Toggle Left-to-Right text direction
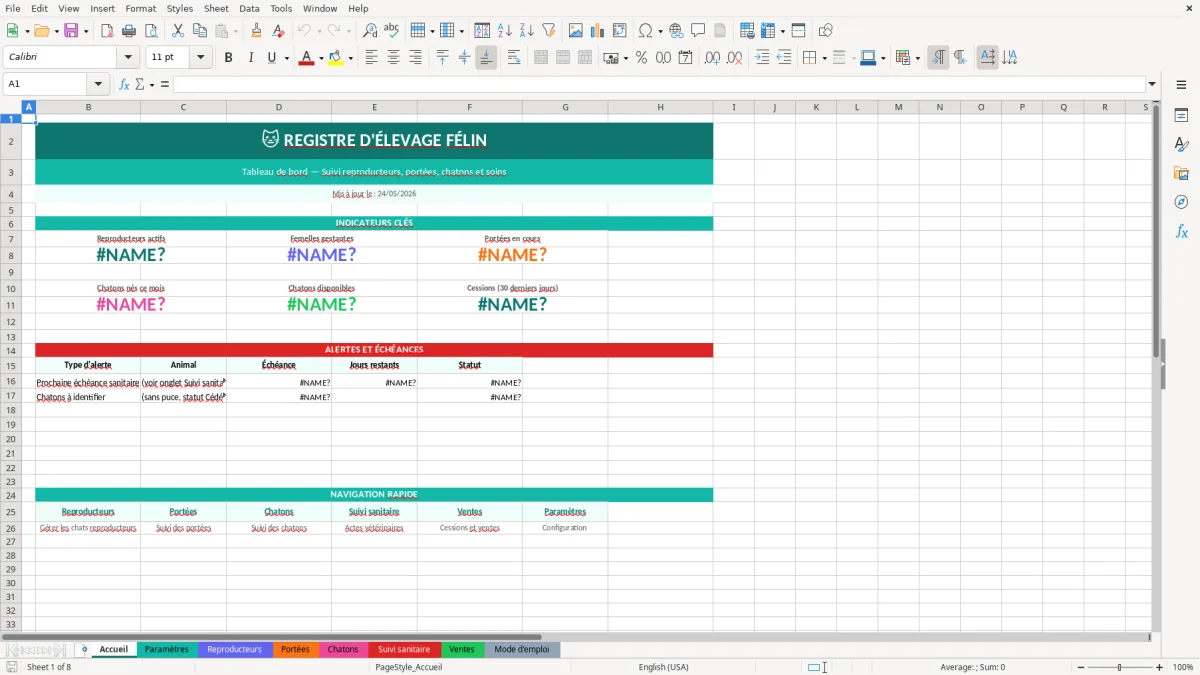 tap(938, 58)
